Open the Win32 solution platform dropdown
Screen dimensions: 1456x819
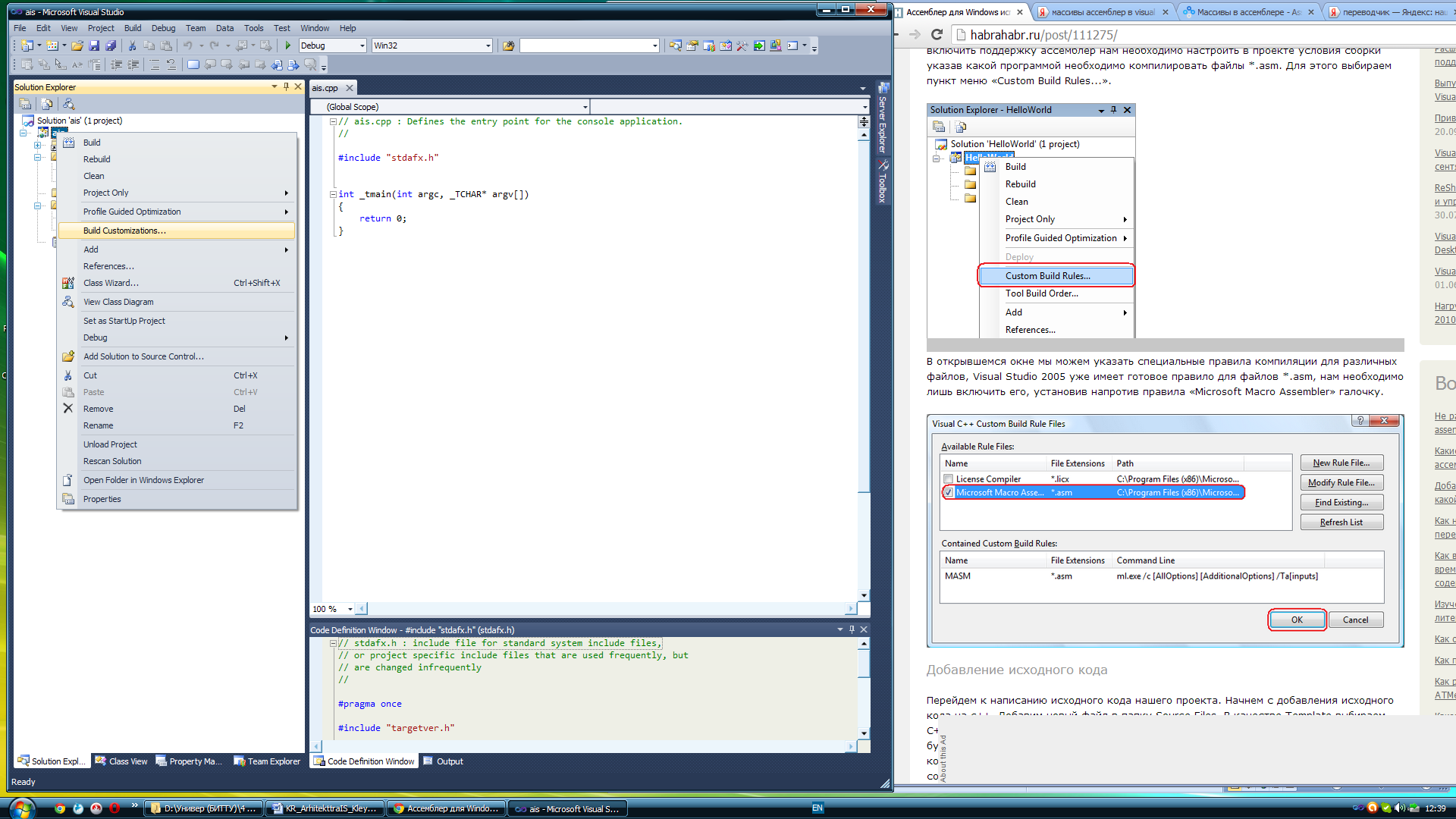click(488, 45)
